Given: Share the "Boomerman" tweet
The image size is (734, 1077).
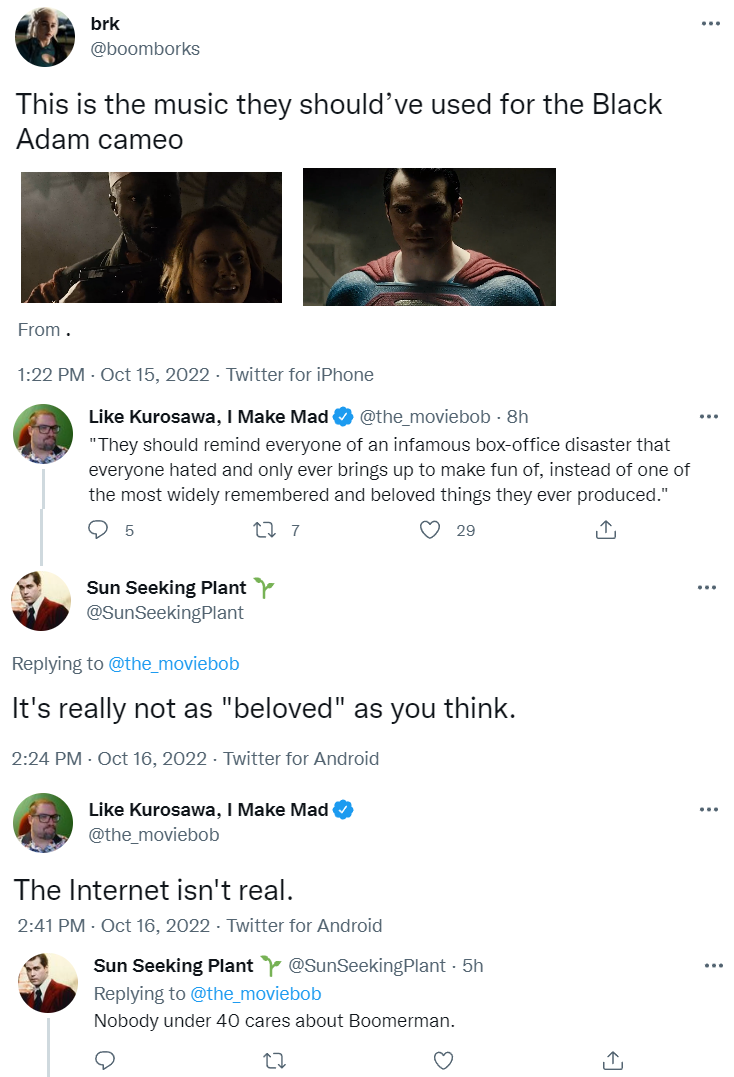Looking at the screenshot, I should click(x=613, y=1060).
